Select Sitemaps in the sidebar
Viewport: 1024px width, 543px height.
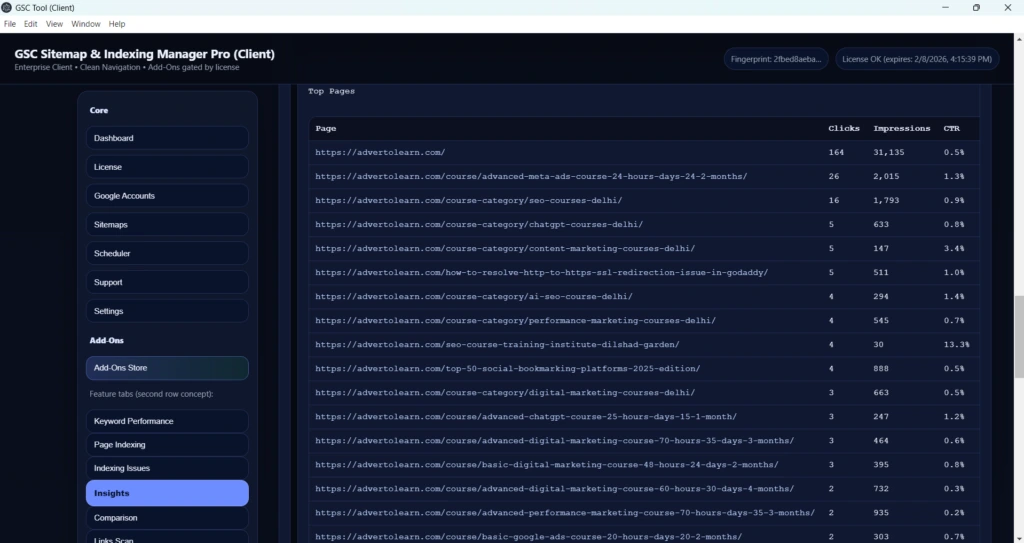click(x=167, y=224)
